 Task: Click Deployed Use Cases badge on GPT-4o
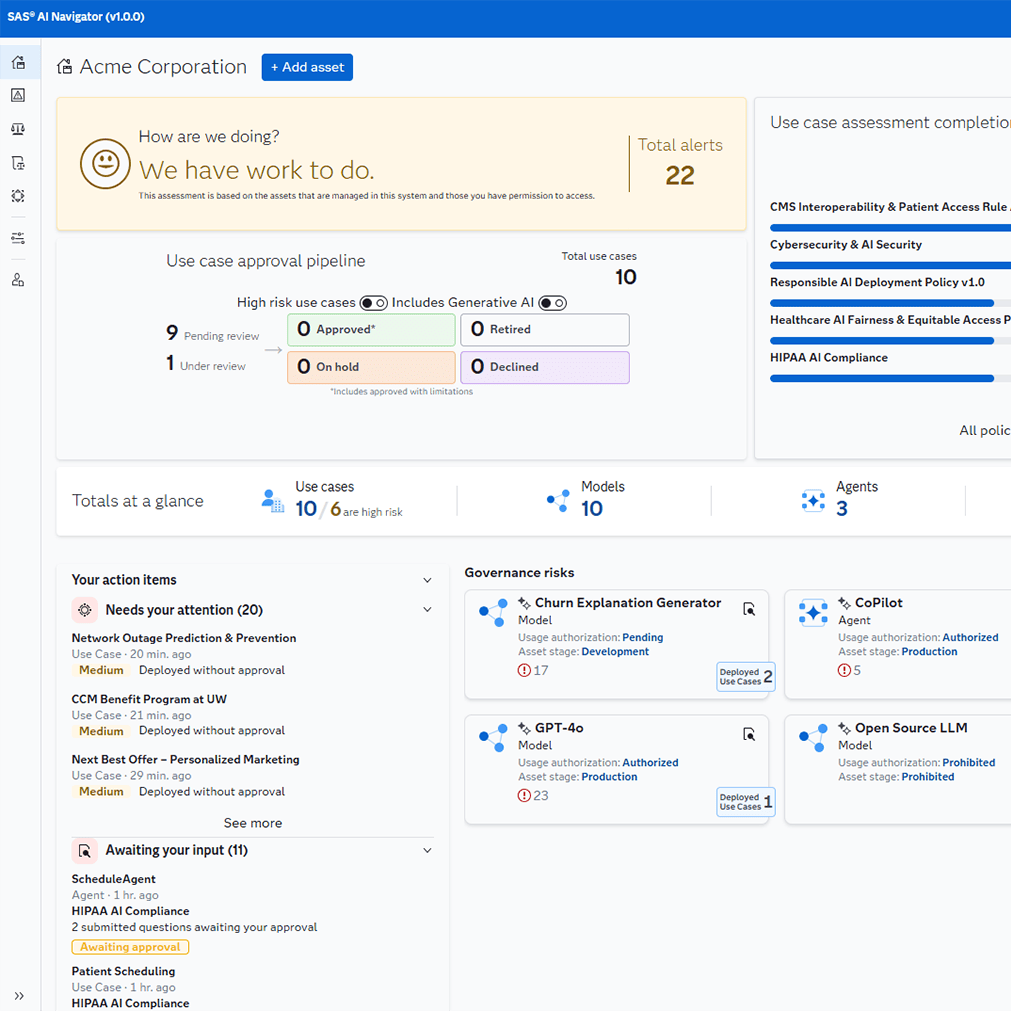745,801
